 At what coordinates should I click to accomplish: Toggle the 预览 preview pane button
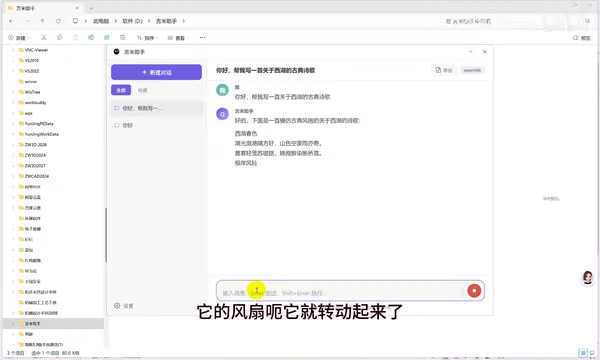click(582, 38)
